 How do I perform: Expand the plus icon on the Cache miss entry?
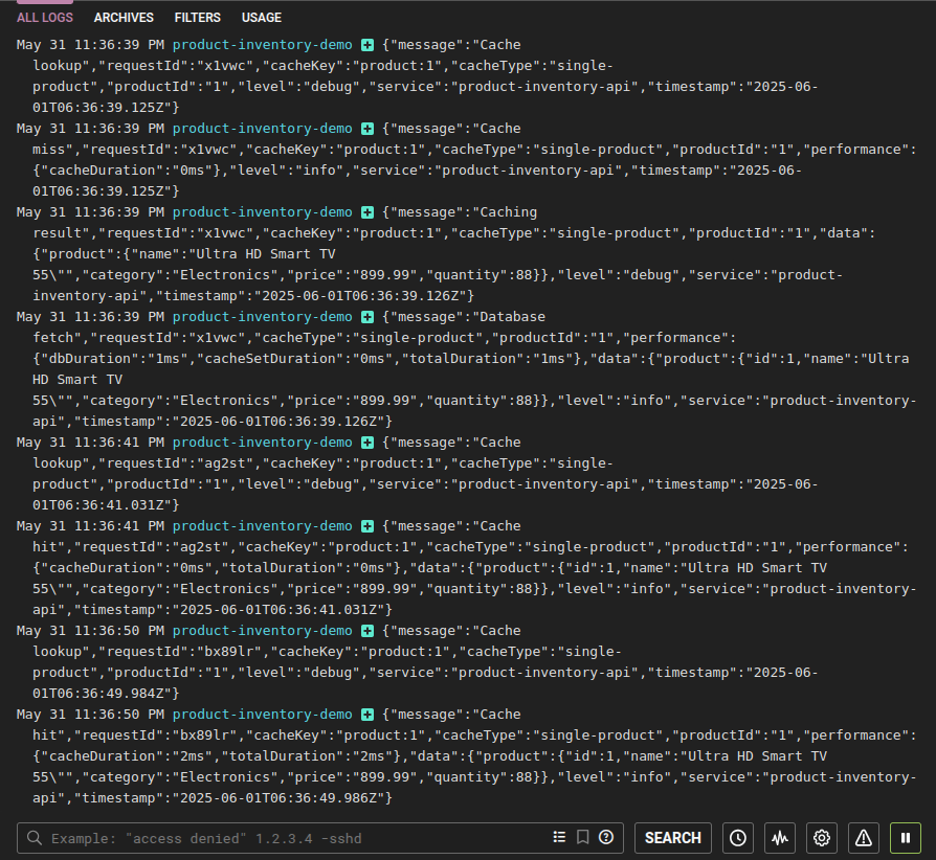point(368,128)
